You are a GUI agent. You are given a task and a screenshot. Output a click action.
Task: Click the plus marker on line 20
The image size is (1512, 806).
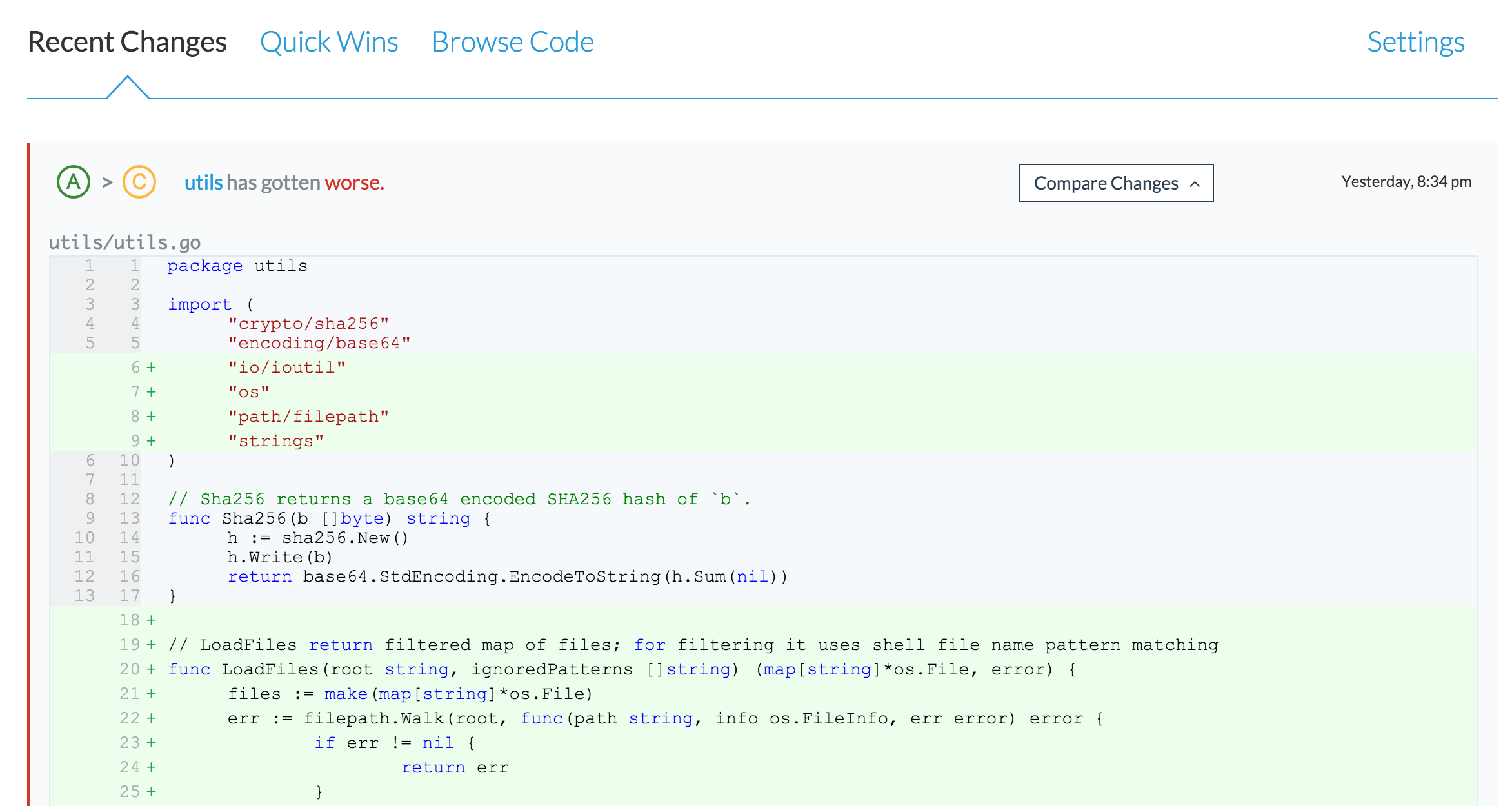point(151,669)
